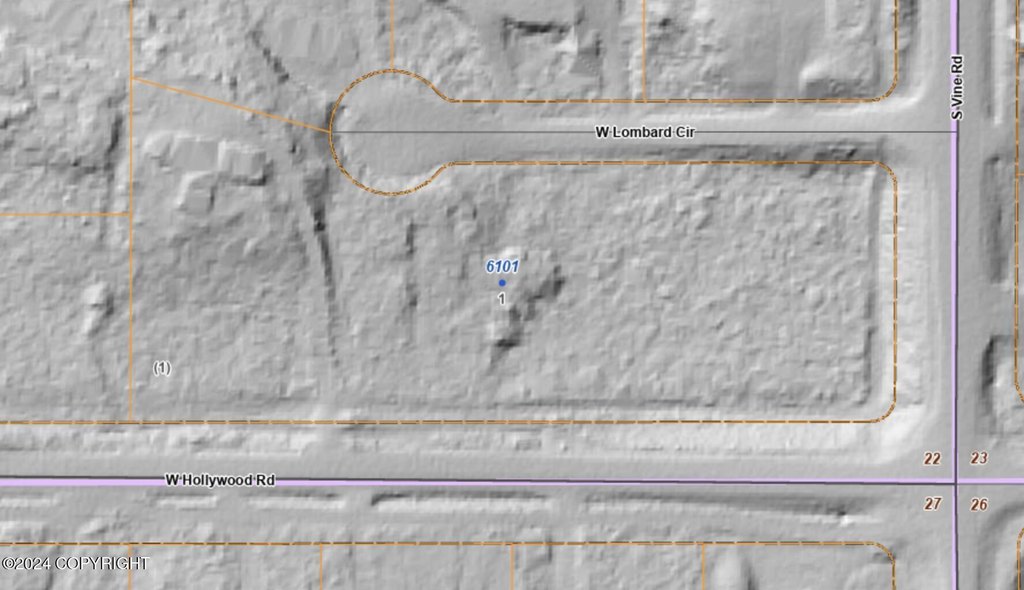
Task: Select section number 26
Action: tap(979, 504)
